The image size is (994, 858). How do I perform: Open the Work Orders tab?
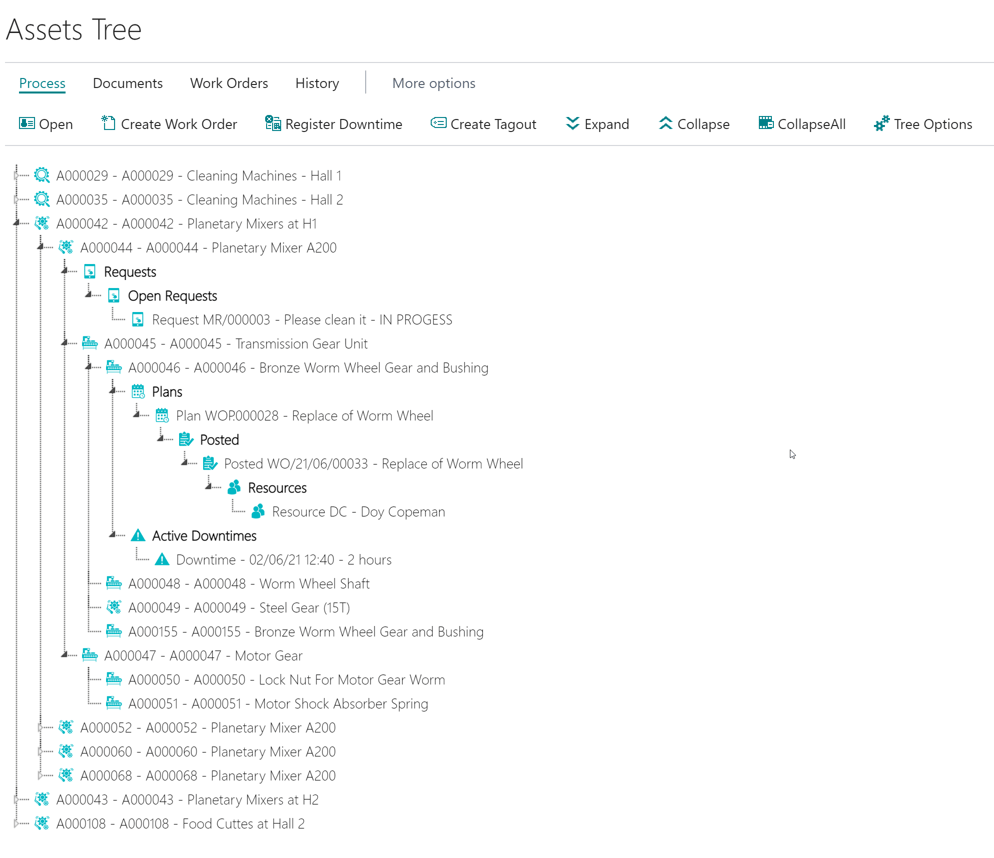[228, 83]
